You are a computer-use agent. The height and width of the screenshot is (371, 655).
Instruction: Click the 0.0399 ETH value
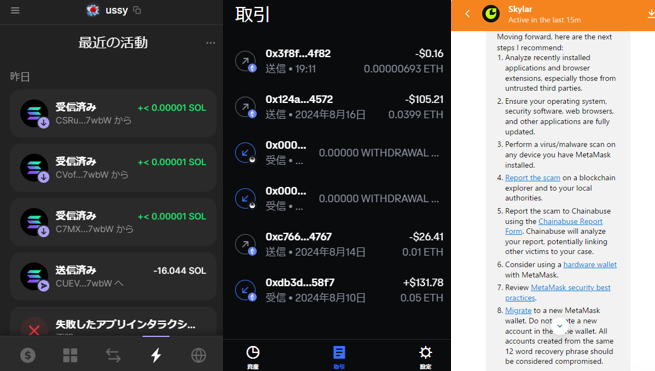coord(416,114)
